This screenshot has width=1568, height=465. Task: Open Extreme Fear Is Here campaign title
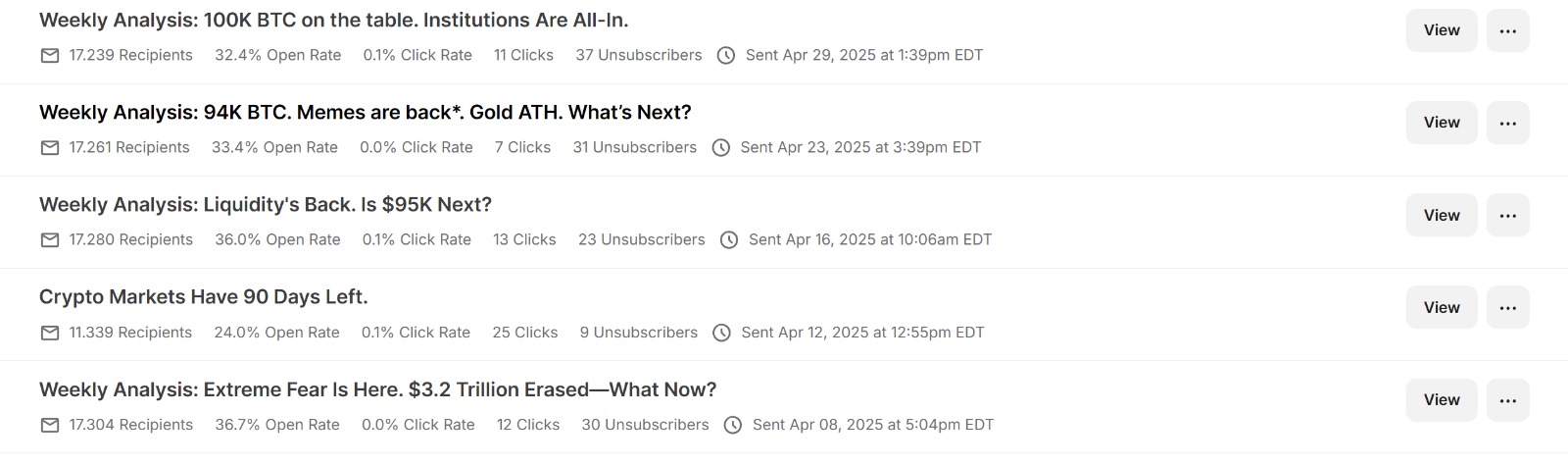377,390
